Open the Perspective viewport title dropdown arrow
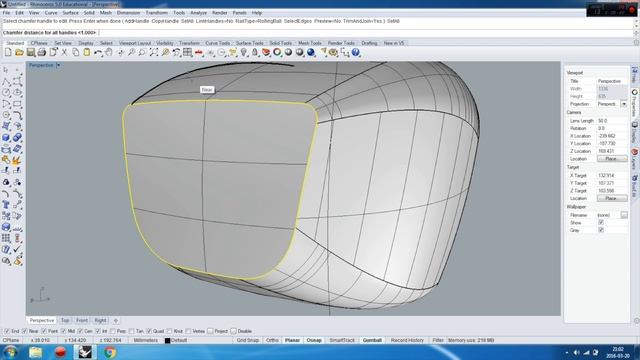Viewport: 640px width, 360px height. pos(58,65)
